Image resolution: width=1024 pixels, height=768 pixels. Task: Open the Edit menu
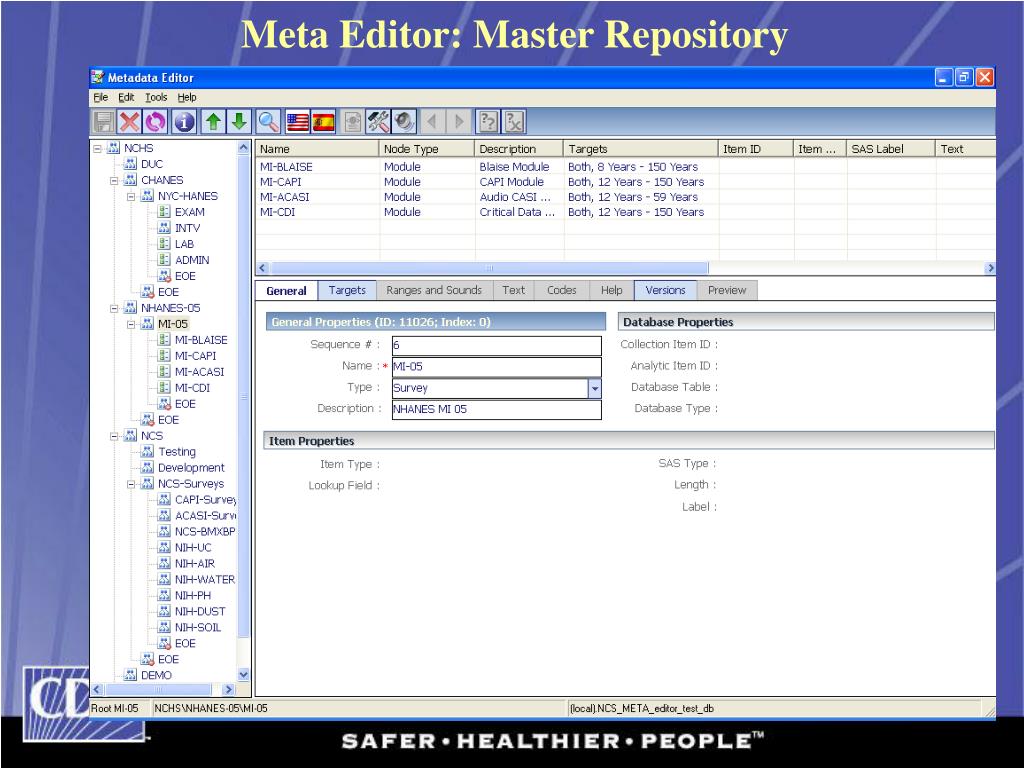[x=126, y=97]
